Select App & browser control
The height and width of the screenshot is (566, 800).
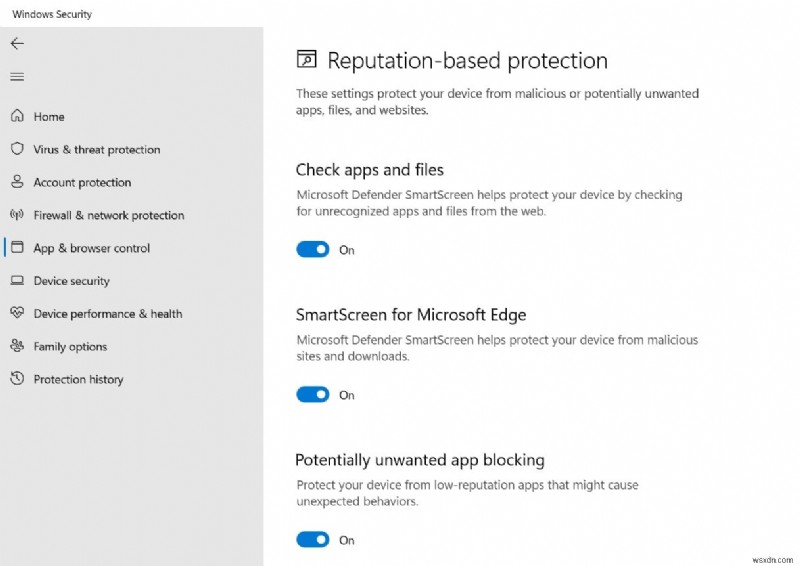coord(92,249)
